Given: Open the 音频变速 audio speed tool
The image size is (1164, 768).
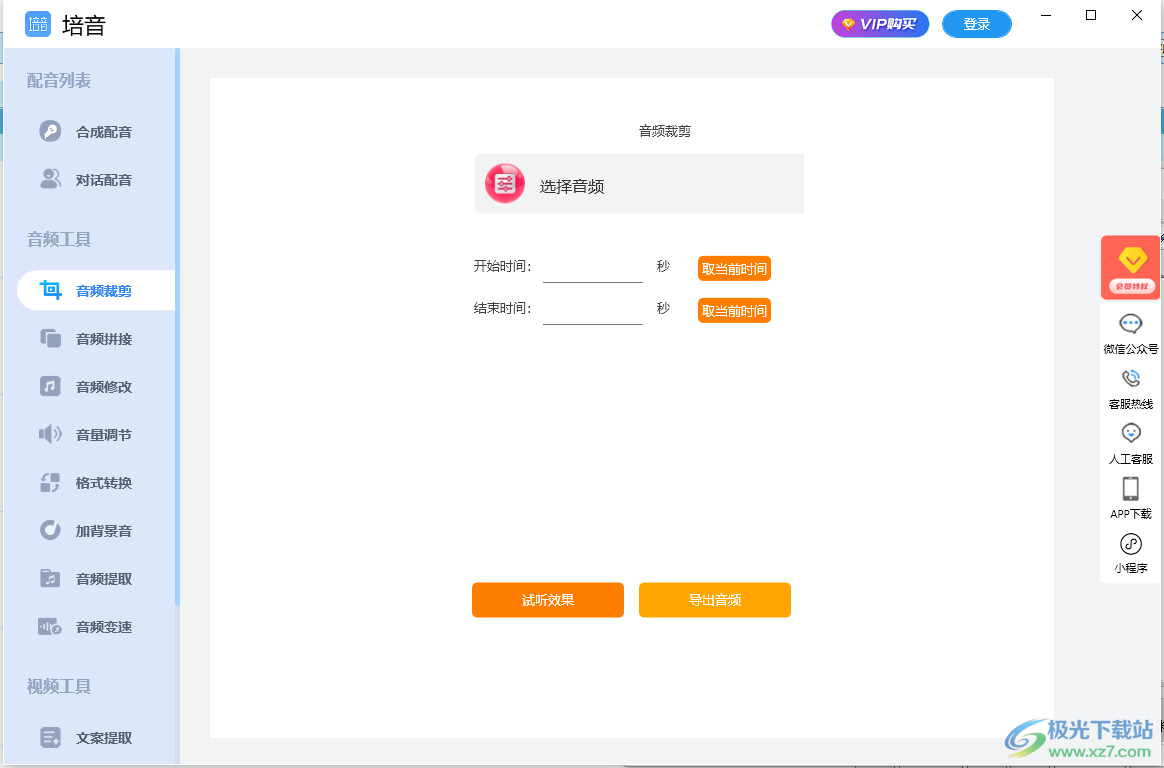Looking at the screenshot, I should pyautogui.click(x=95, y=626).
